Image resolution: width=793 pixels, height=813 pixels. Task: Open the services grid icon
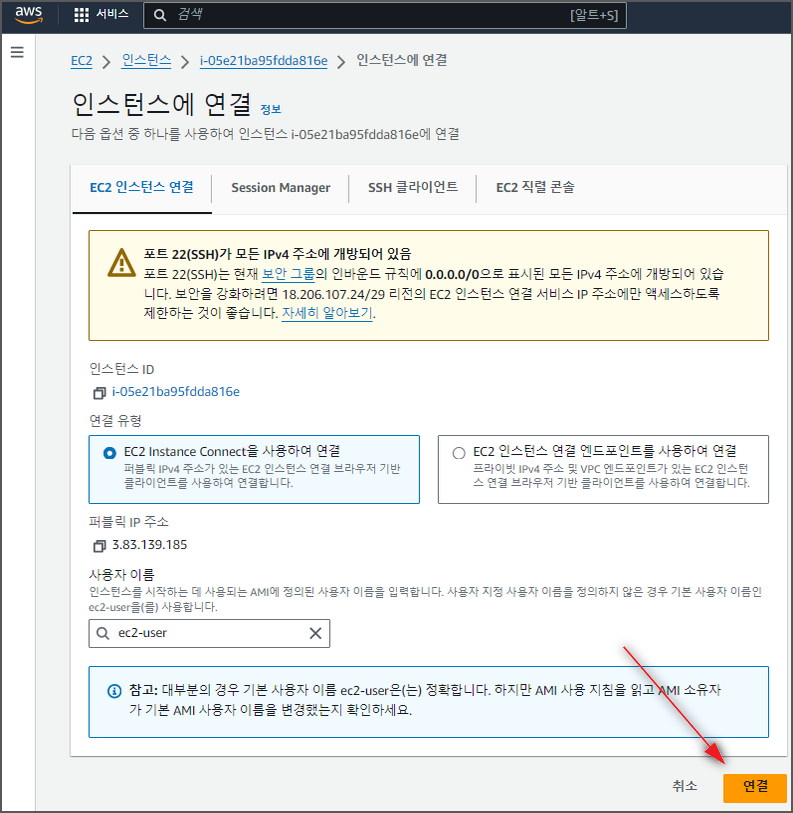[81, 15]
